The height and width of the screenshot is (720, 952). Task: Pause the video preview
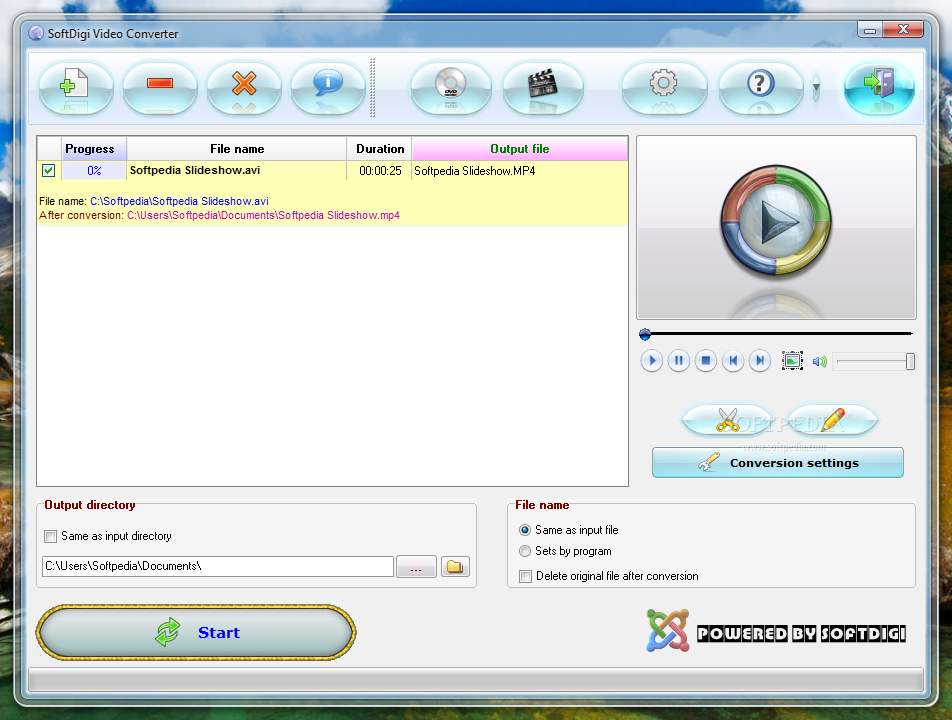(679, 361)
